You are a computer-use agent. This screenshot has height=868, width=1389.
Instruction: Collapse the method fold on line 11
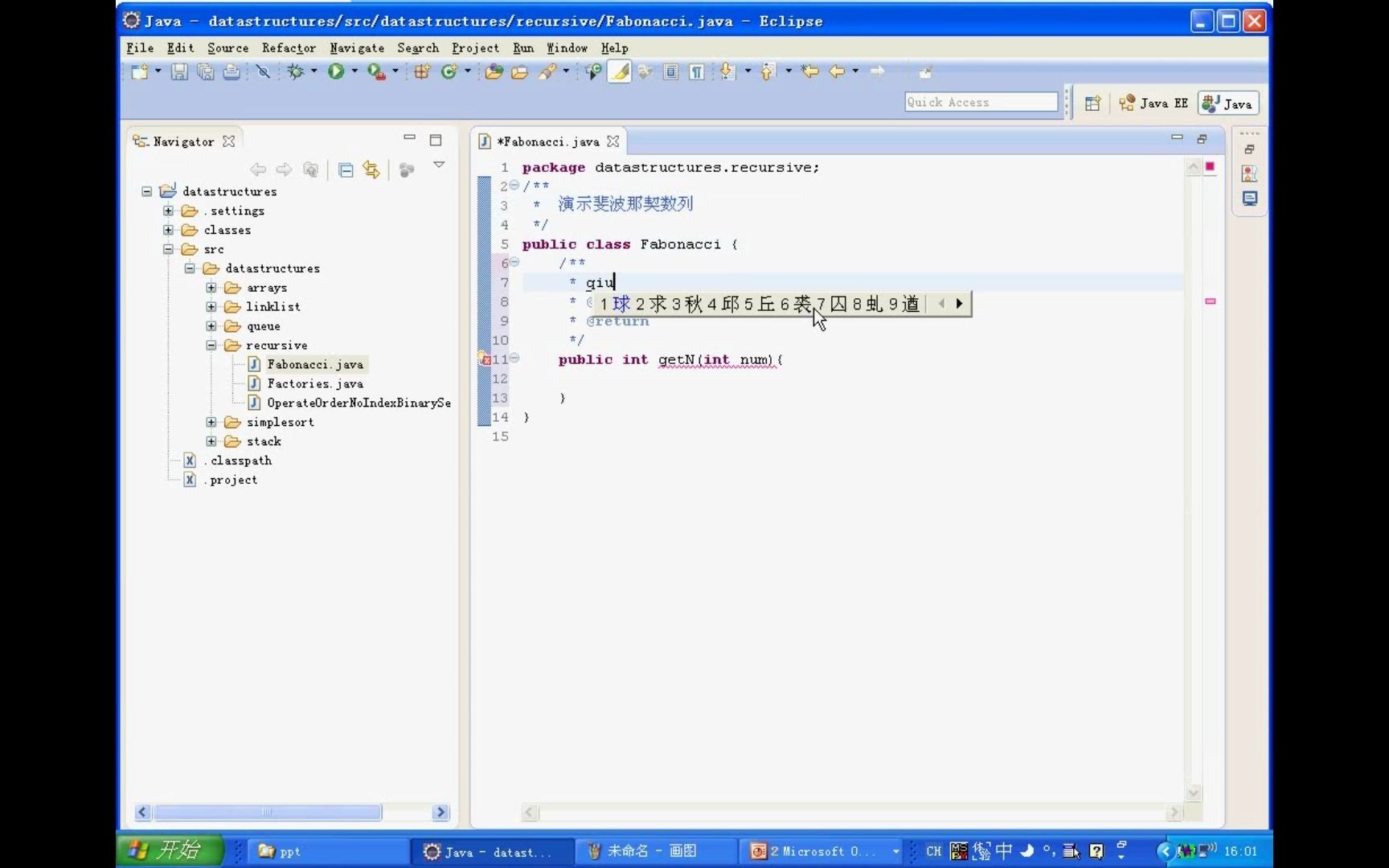pyautogui.click(x=514, y=358)
